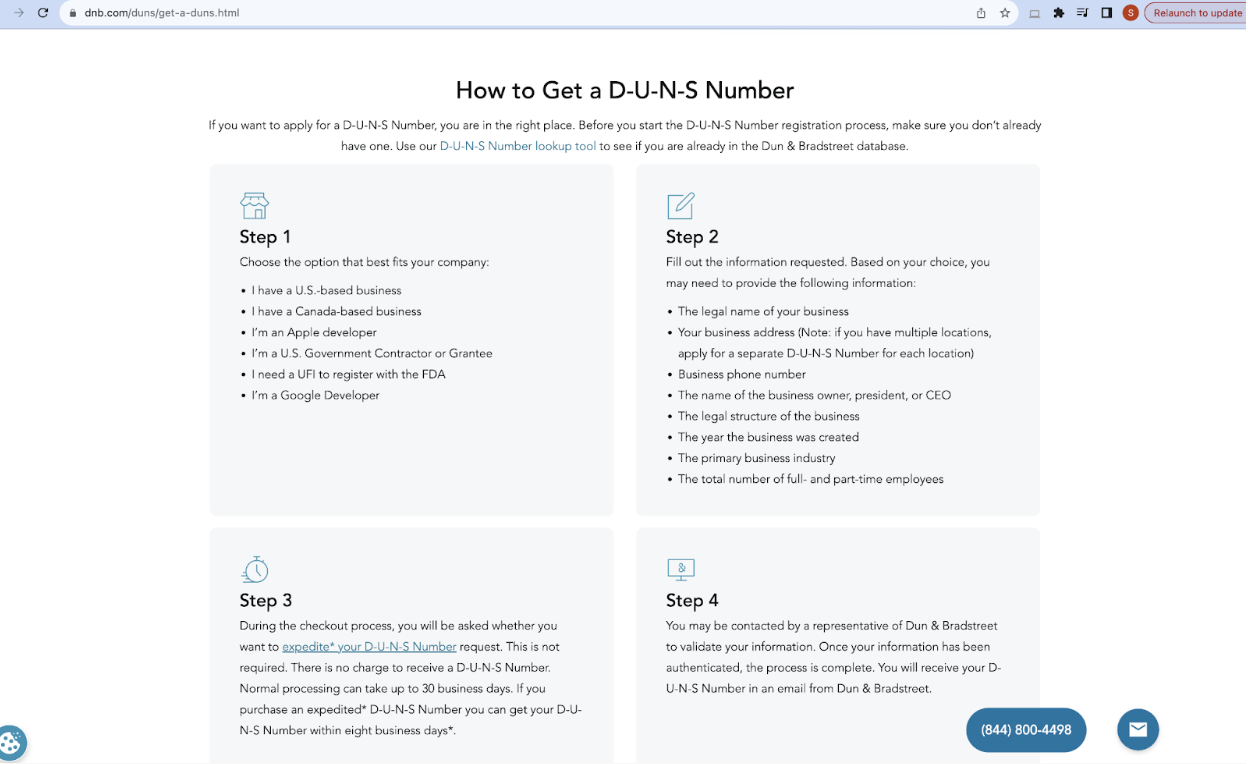Viewport: 1248px width, 764px height.
Task: Click the share page icon in address bar
Action: tap(981, 13)
